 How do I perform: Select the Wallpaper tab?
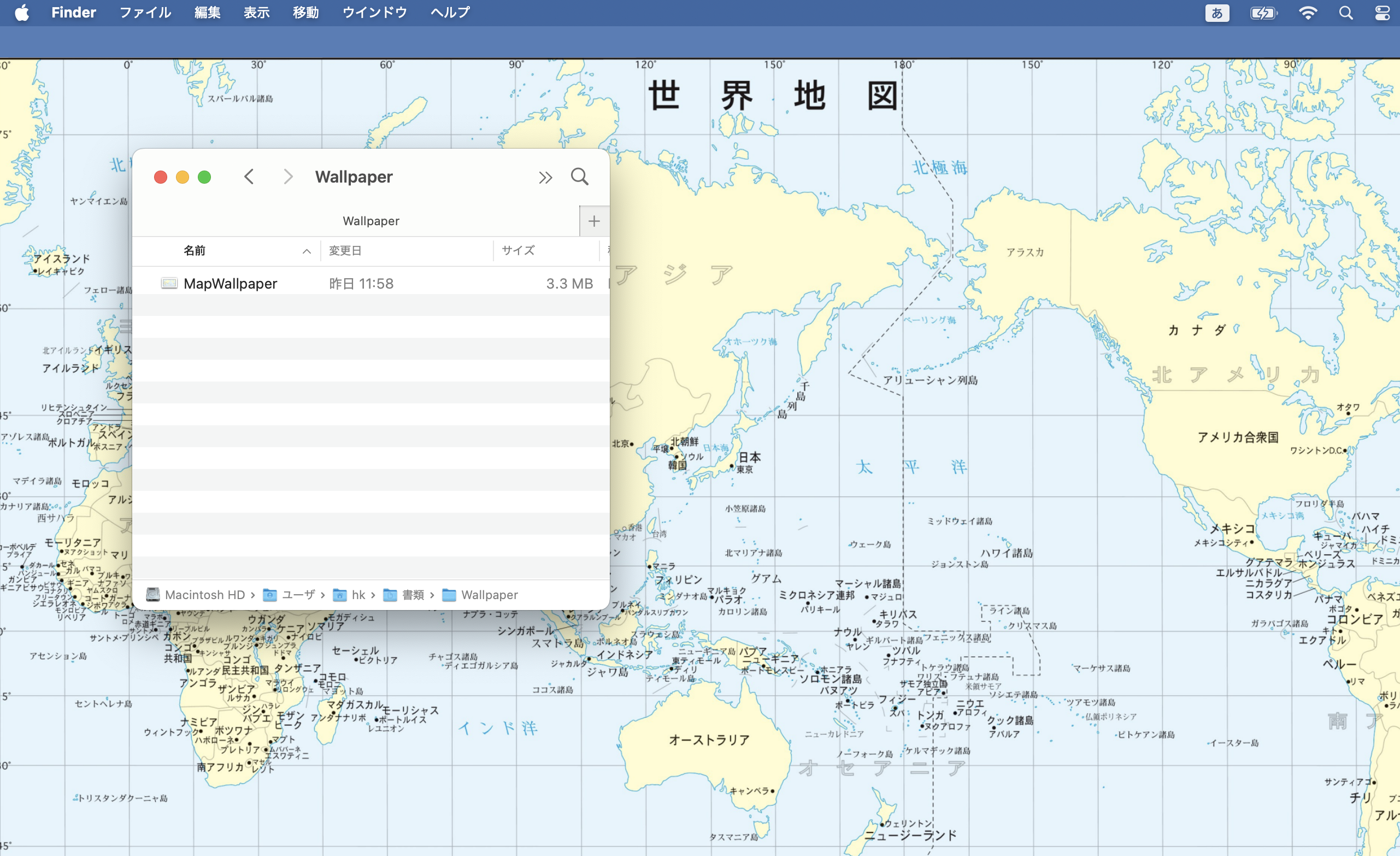point(370,221)
